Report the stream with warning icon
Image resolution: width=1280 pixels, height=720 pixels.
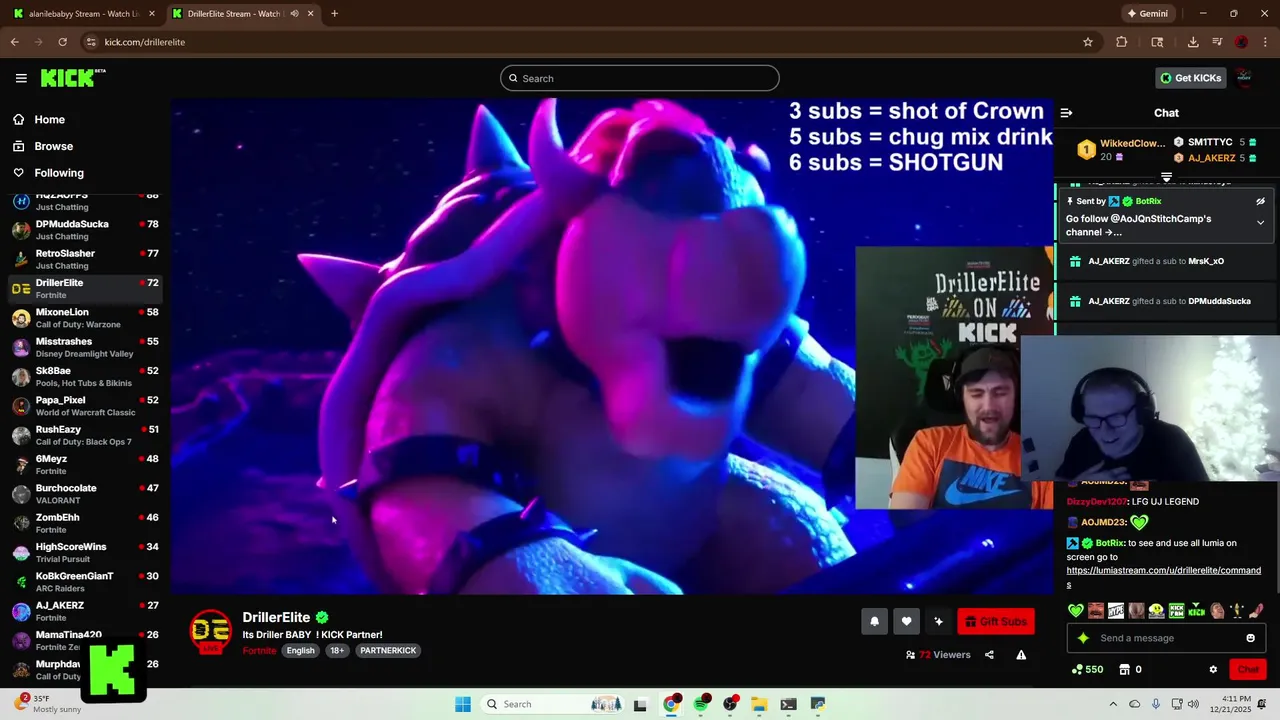[x=1021, y=655]
